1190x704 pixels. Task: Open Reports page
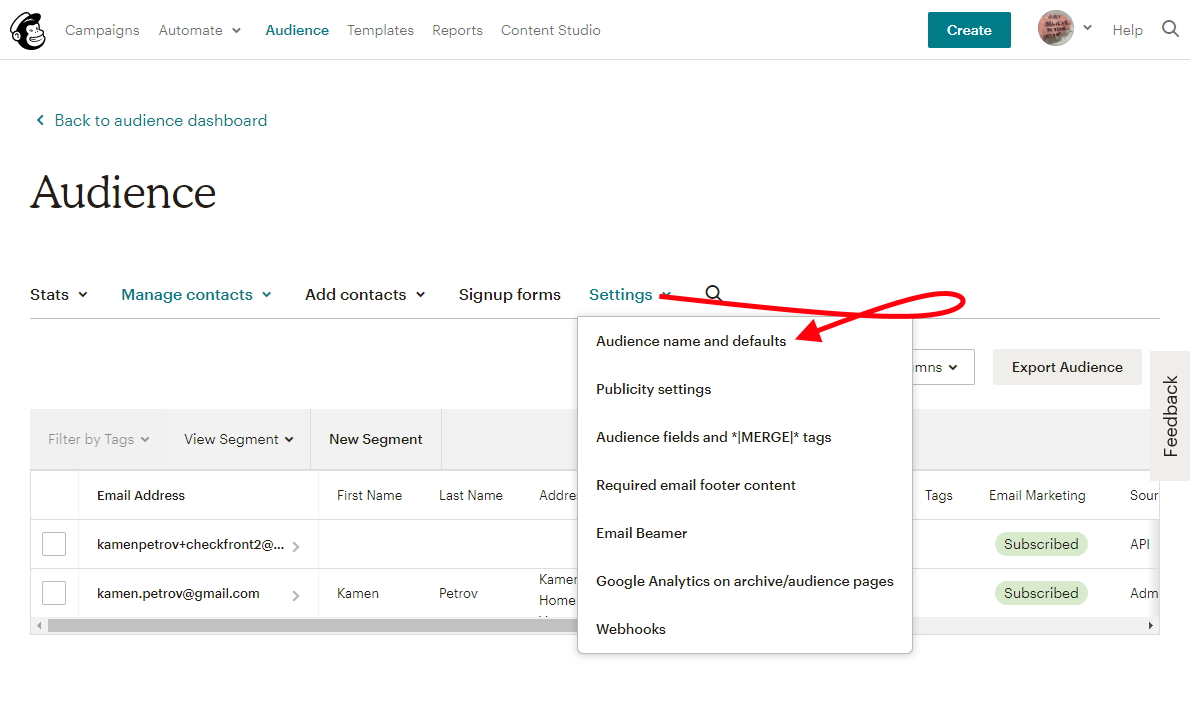pos(457,30)
